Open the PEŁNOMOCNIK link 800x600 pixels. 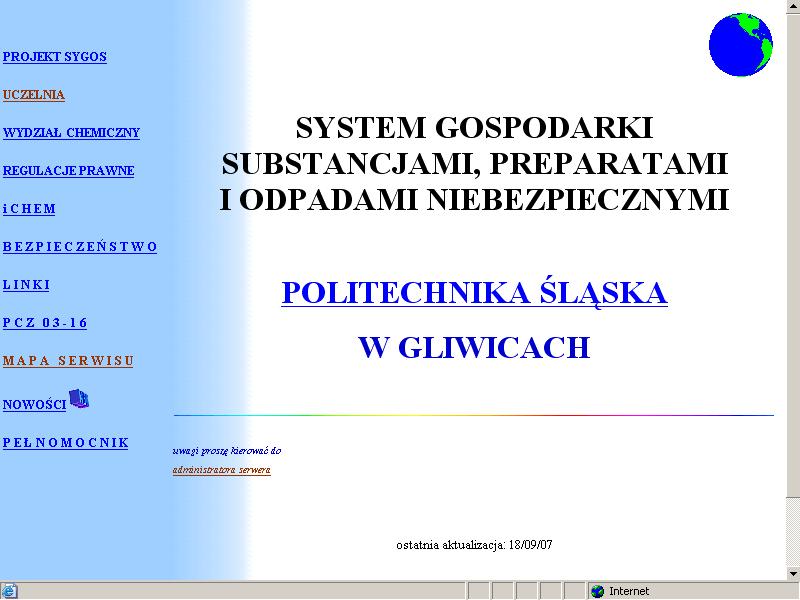click(66, 443)
